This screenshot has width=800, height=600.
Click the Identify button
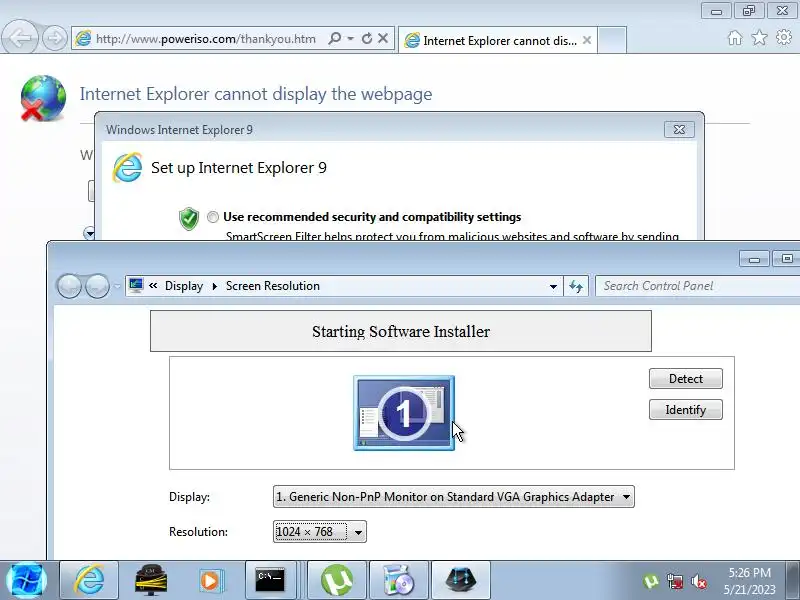[686, 410]
